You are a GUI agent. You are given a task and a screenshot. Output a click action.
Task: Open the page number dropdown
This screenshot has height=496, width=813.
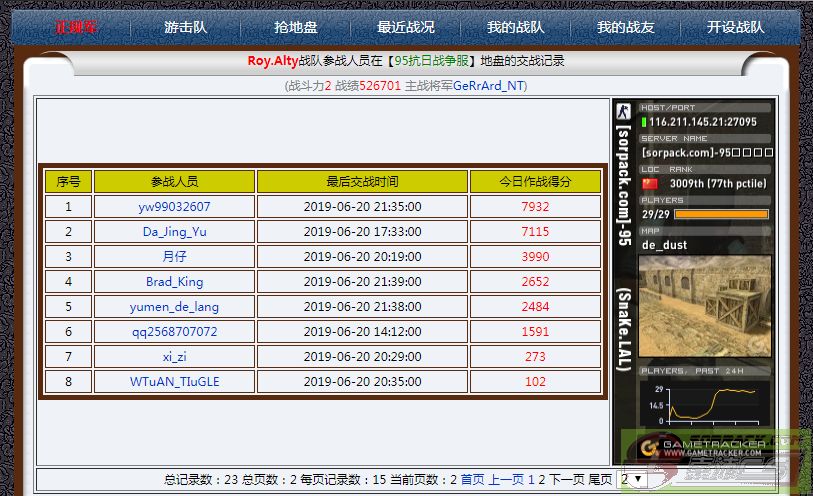[633, 480]
